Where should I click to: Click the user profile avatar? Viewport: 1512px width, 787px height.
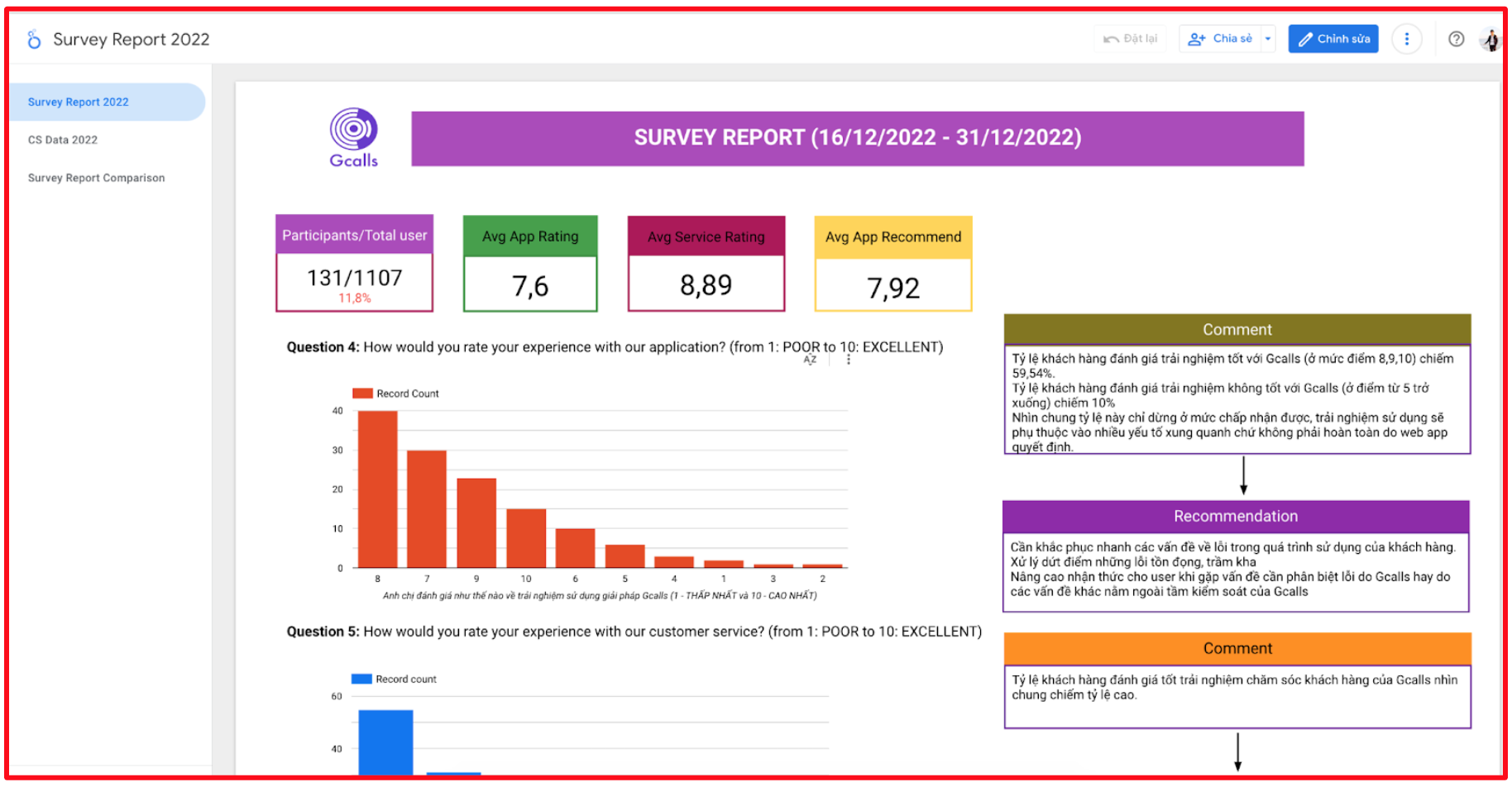coord(1490,39)
